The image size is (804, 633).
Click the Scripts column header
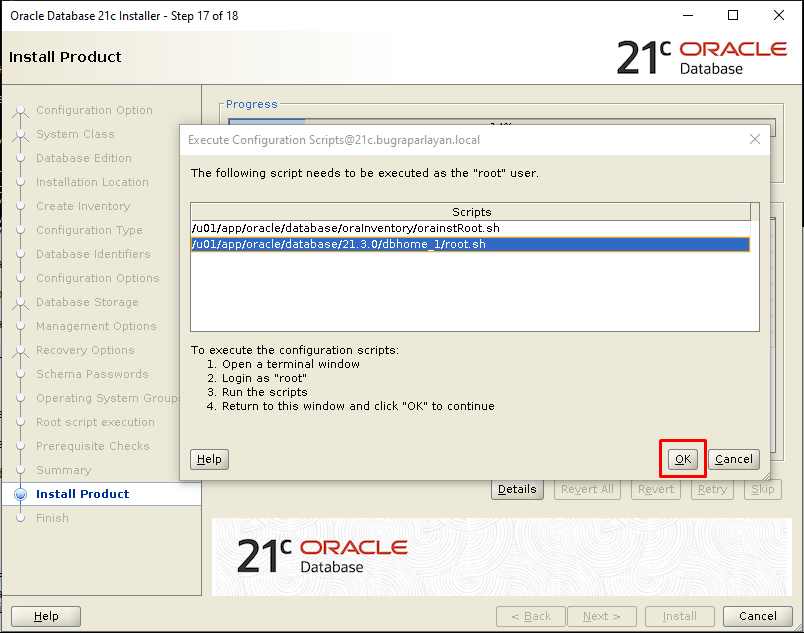[471, 212]
